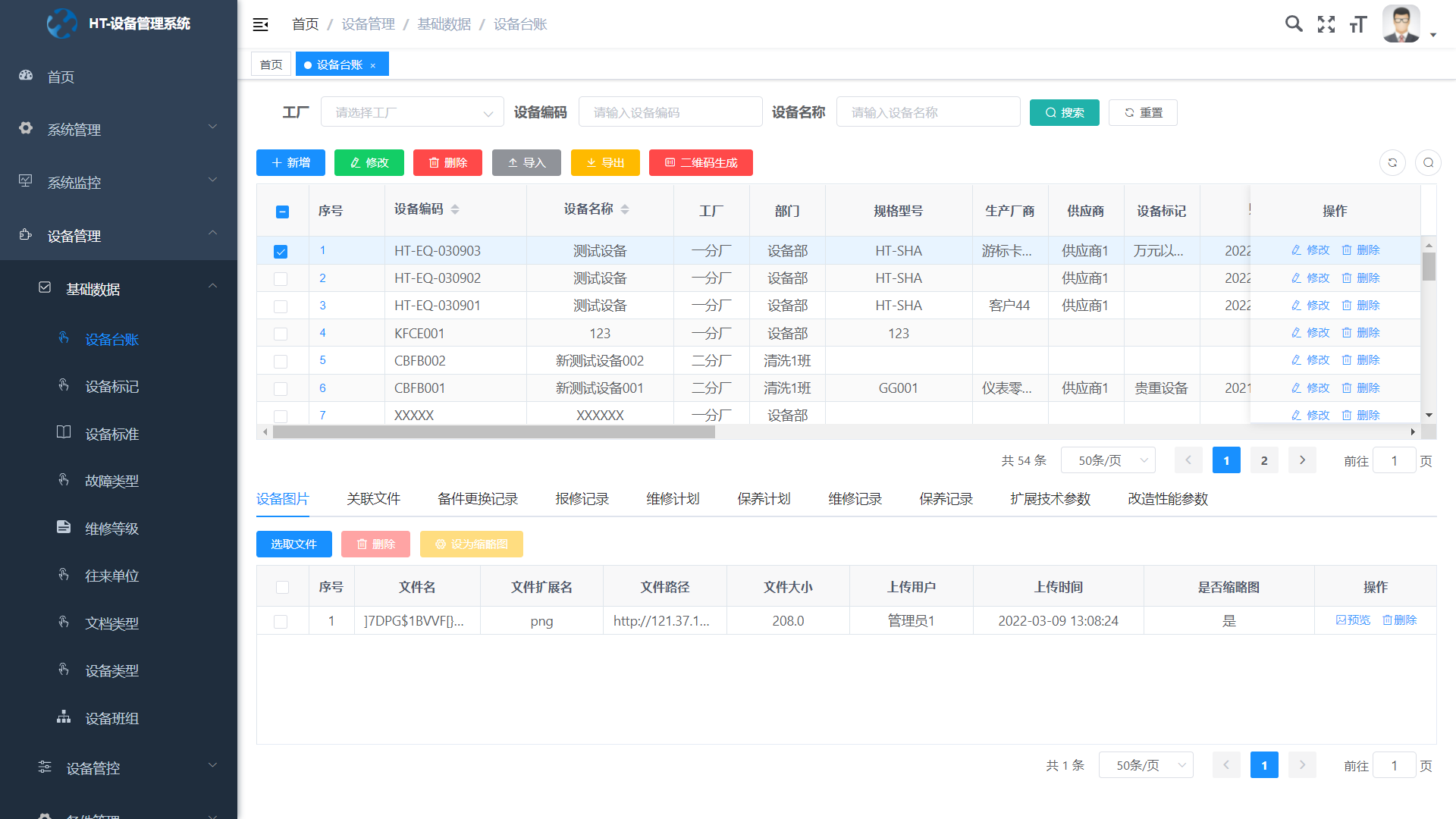
Task: Click the header search magnifier icon
Action: (x=1294, y=24)
